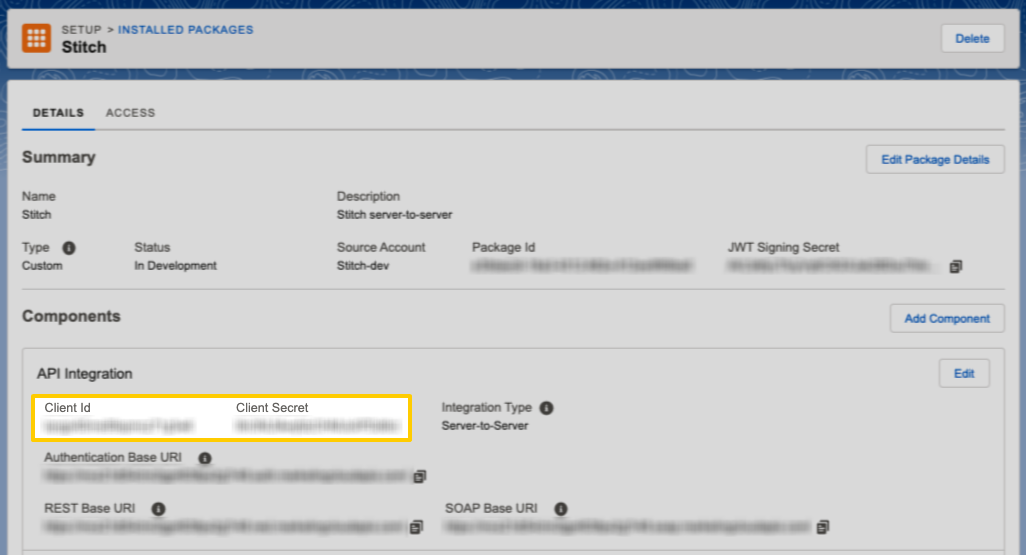This screenshot has width=1026, height=555.
Task: Show info for Authentication Base URI
Action: (205, 458)
